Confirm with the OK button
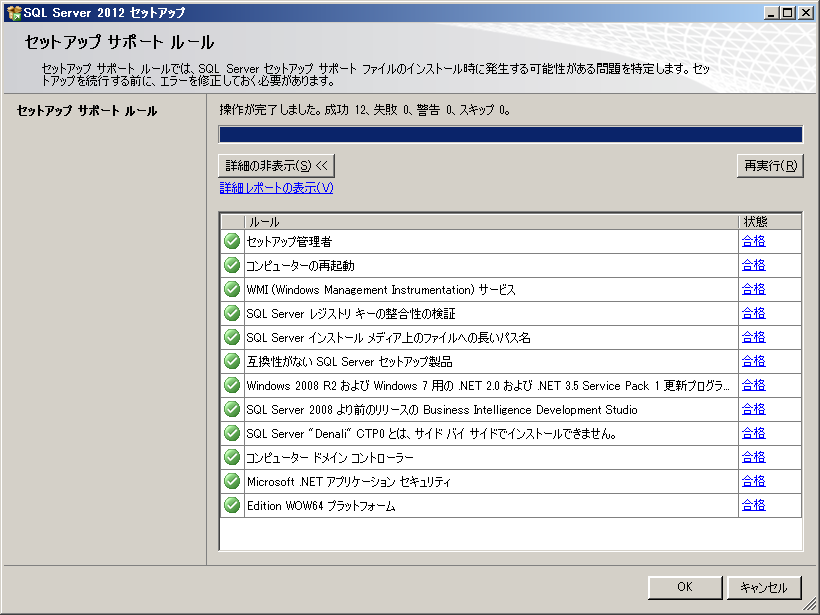Screen dimensions: 820x615 (x=684, y=587)
